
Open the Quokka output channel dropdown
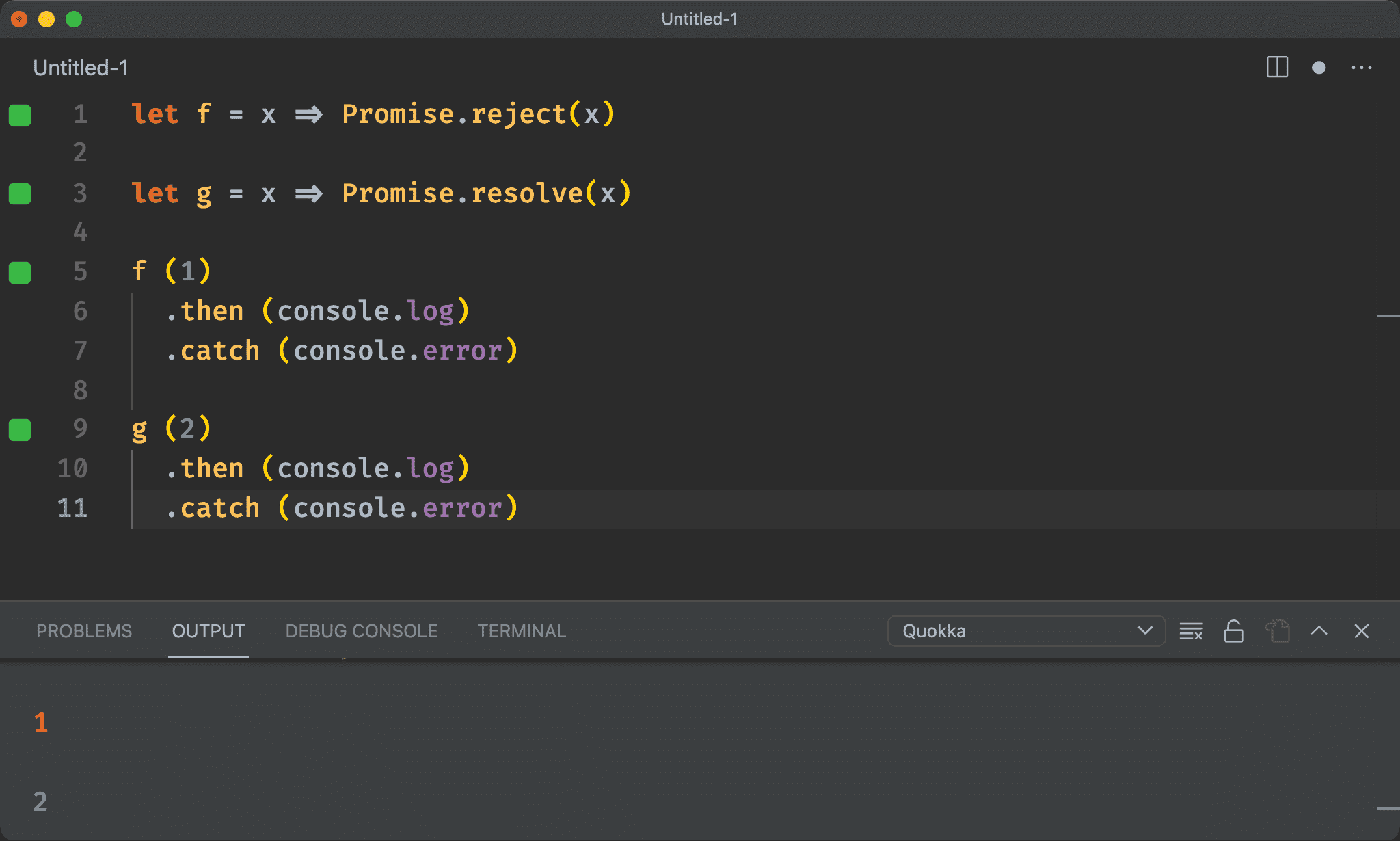click(x=1025, y=631)
